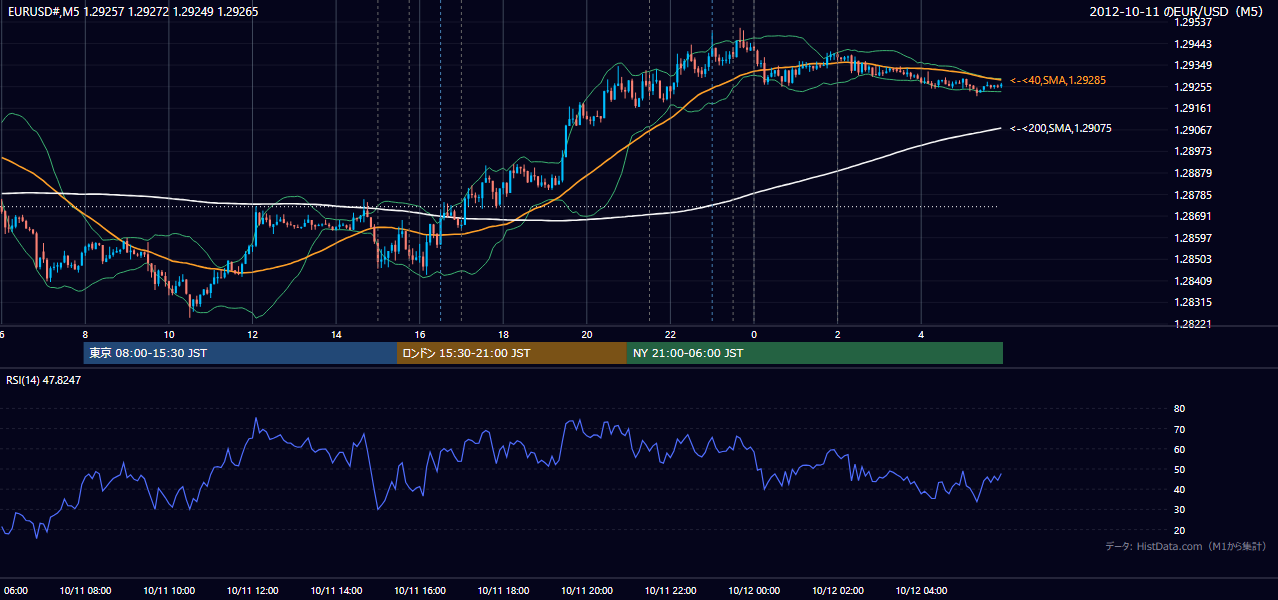Click the 10/11 08:00 bottom axis label
The width and height of the screenshot is (1278, 600).
click(x=85, y=591)
